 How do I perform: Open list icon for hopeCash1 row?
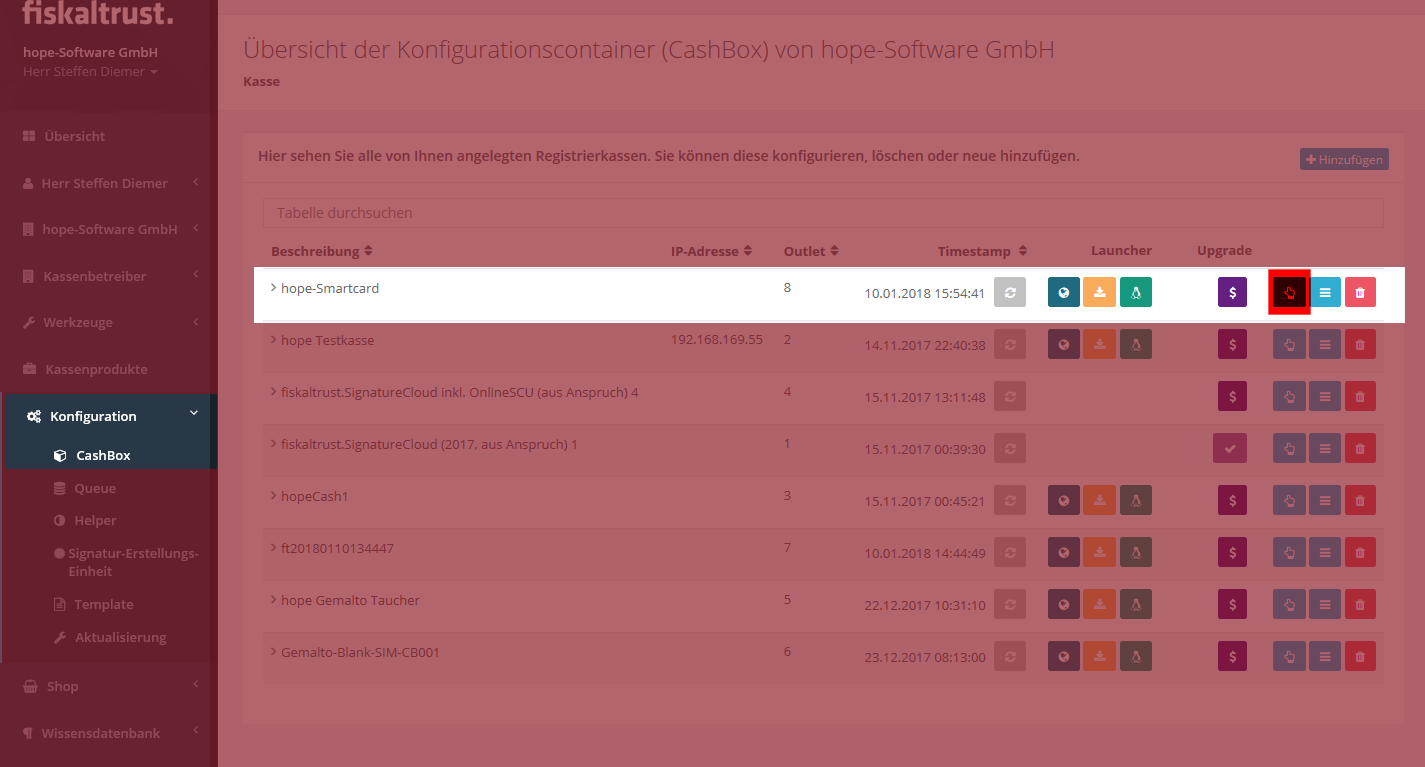click(1325, 500)
